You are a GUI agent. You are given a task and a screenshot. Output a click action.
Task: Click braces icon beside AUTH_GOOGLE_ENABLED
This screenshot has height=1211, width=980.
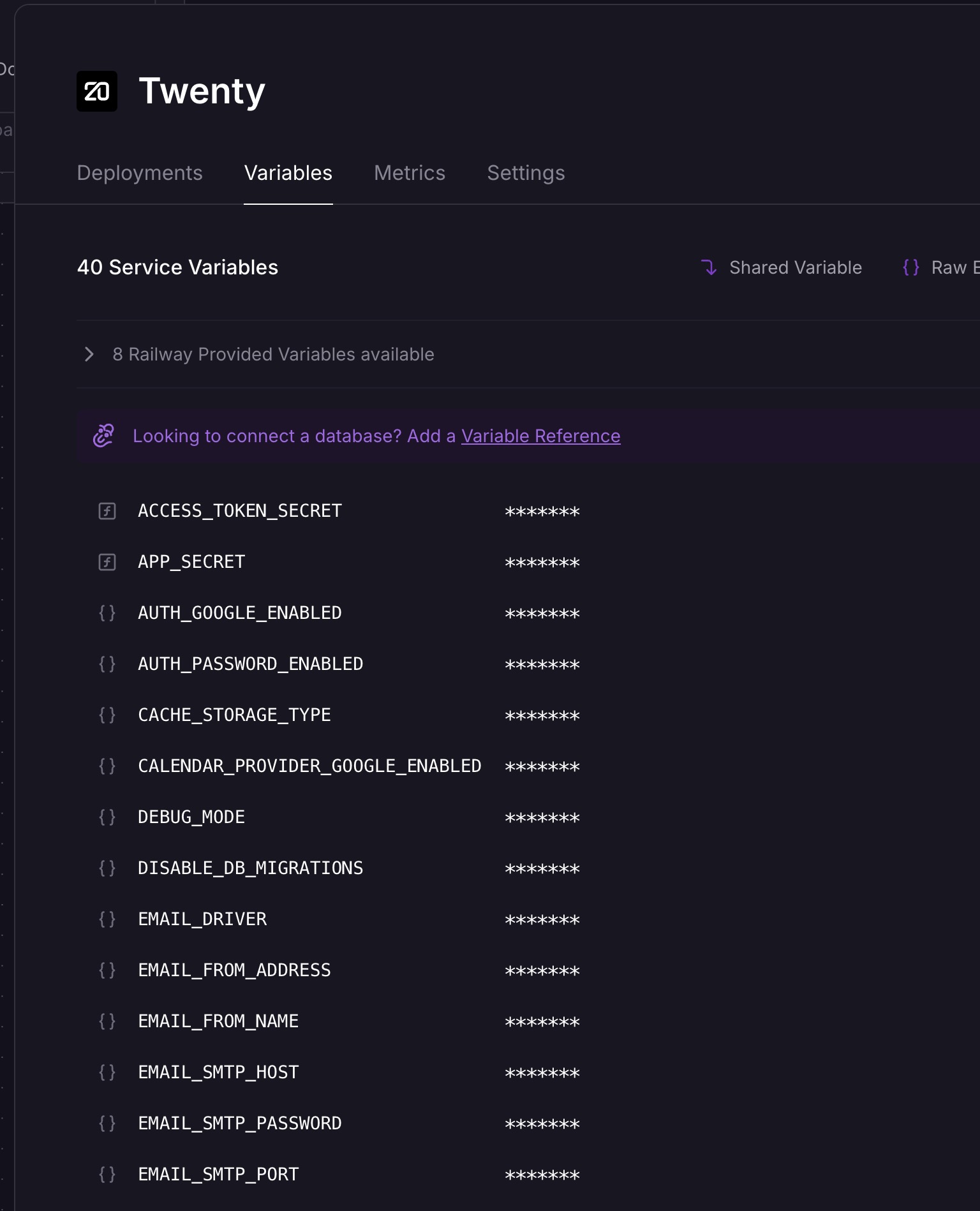(x=107, y=613)
